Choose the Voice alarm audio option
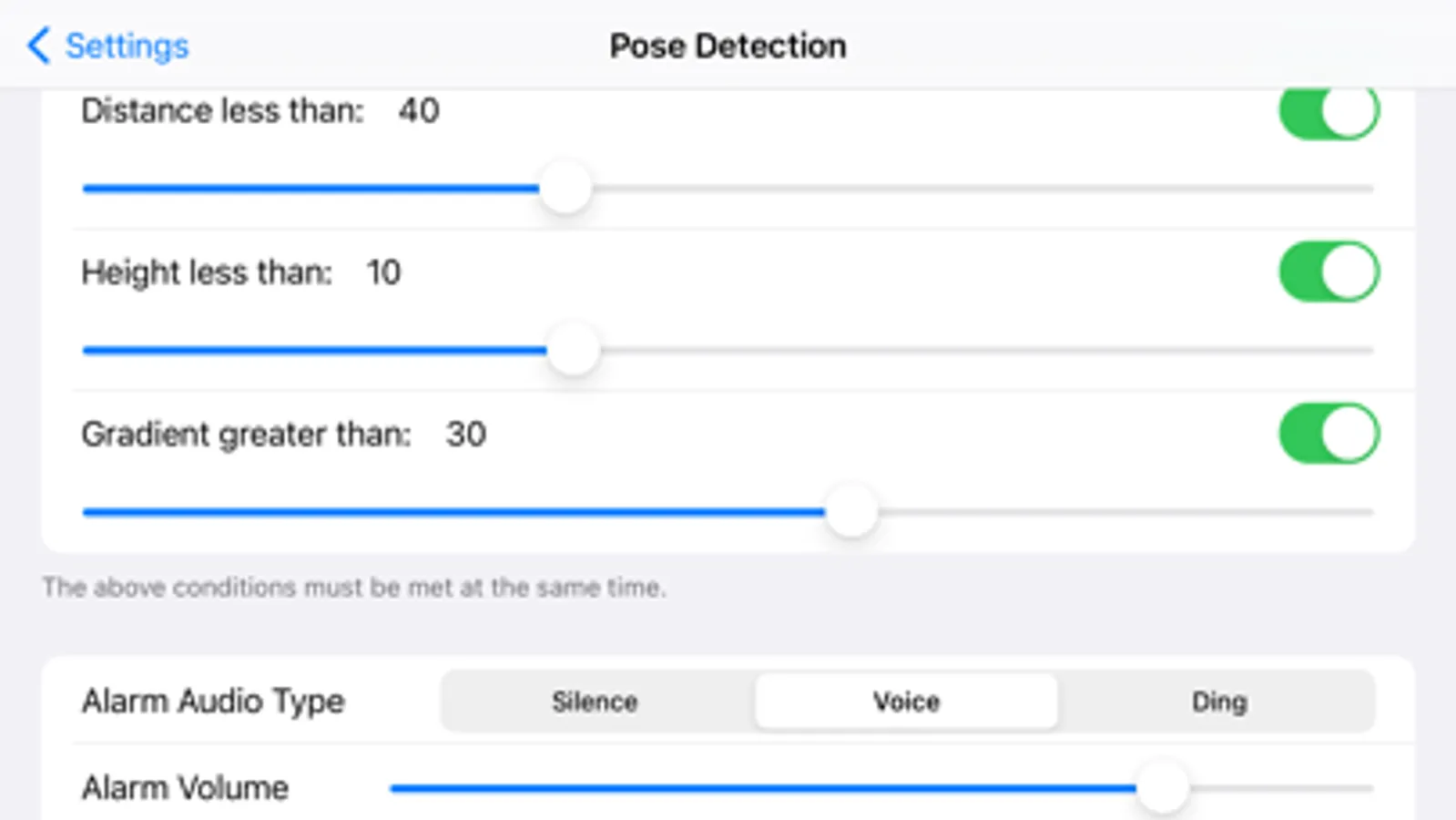The width and height of the screenshot is (1456, 820). [x=906, y=702]
